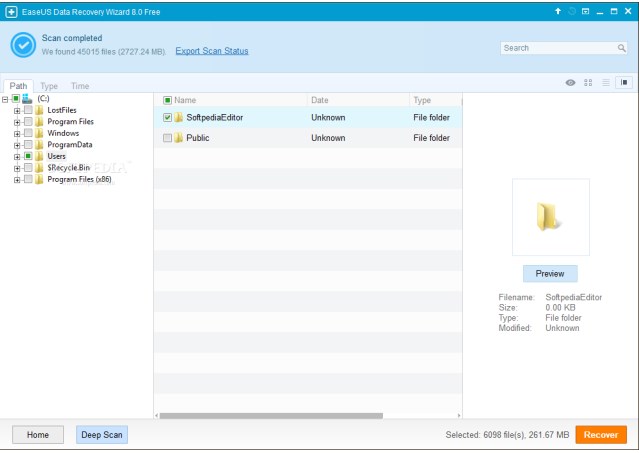This screenshot has width=639, height=453.
Task: Check the Public folder checkbox
Action: 167,138
